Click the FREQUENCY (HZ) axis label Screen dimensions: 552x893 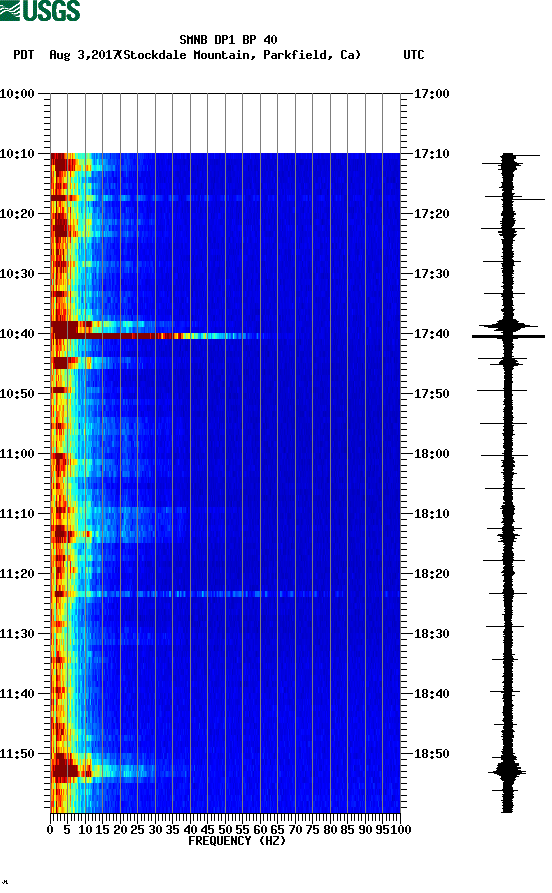click(x=236, y=841)
